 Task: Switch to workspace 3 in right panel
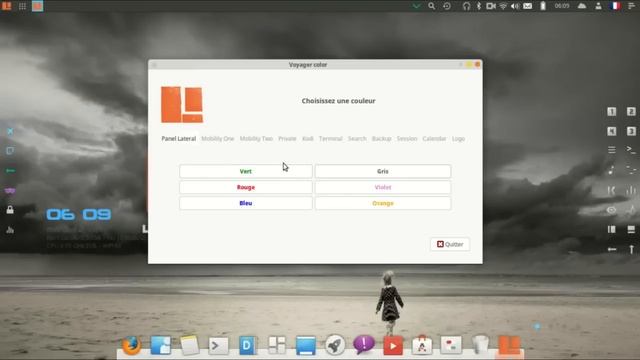click(631, 131)
